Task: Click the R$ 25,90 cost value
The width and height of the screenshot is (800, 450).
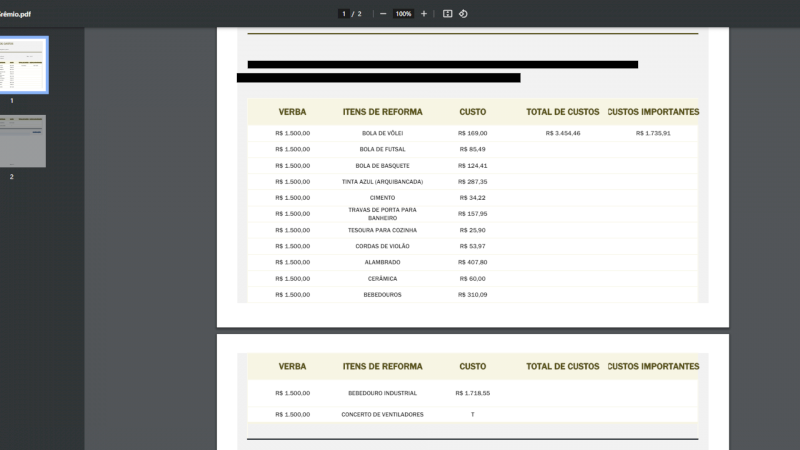Action: coord(472,230)
